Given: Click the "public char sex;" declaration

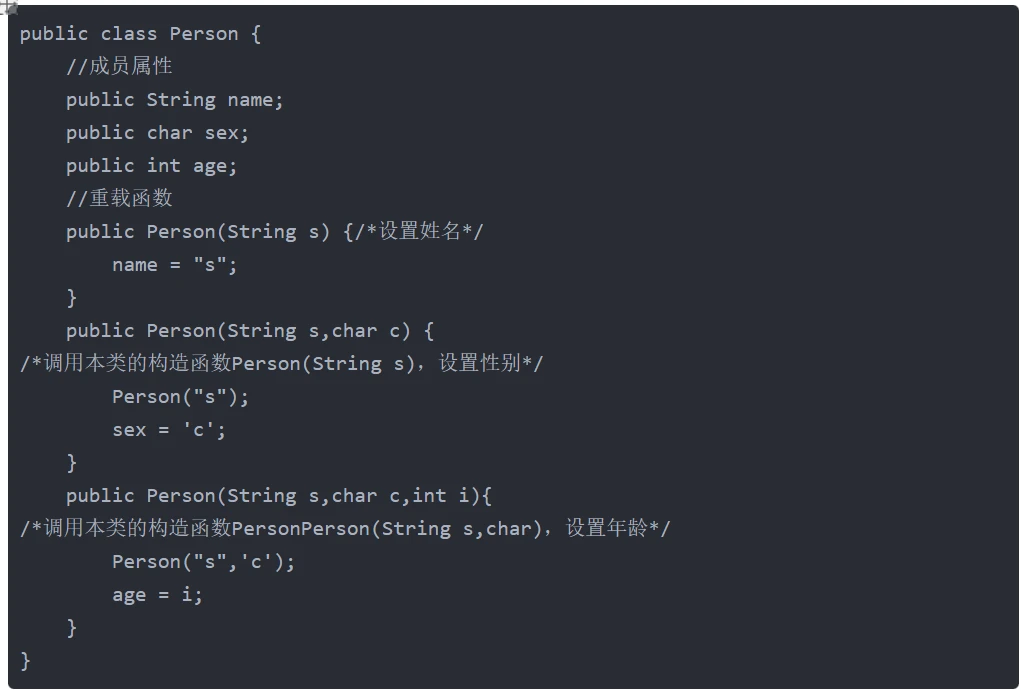Looking at the screenshot, I should 157,133.
